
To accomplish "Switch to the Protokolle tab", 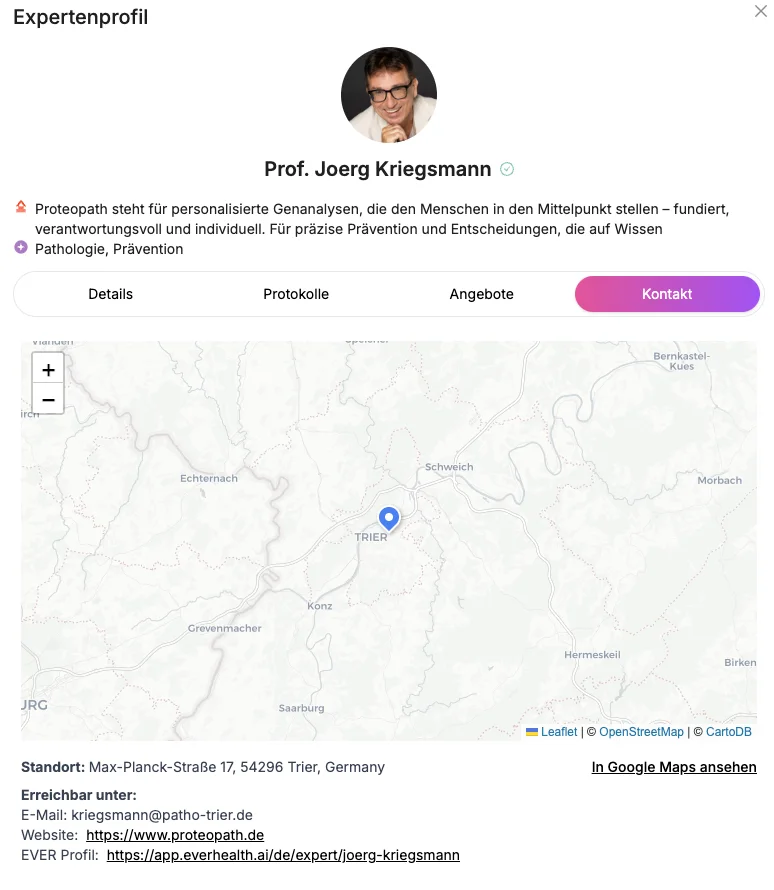I will coord(296,294).
